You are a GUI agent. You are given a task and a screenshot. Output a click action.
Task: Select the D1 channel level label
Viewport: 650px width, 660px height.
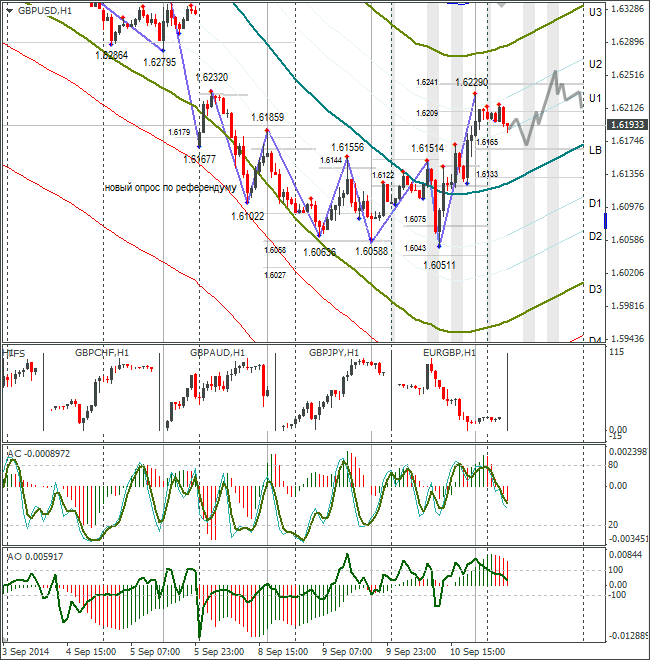(595, 203)
